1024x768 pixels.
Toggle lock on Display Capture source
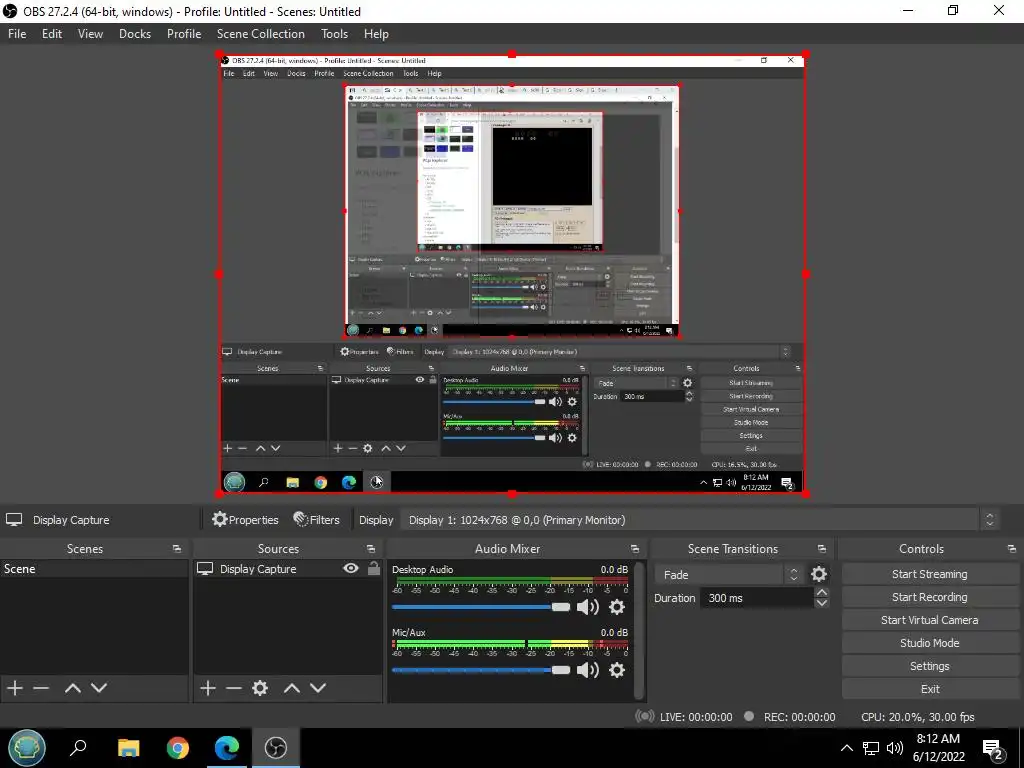point(374,568)
